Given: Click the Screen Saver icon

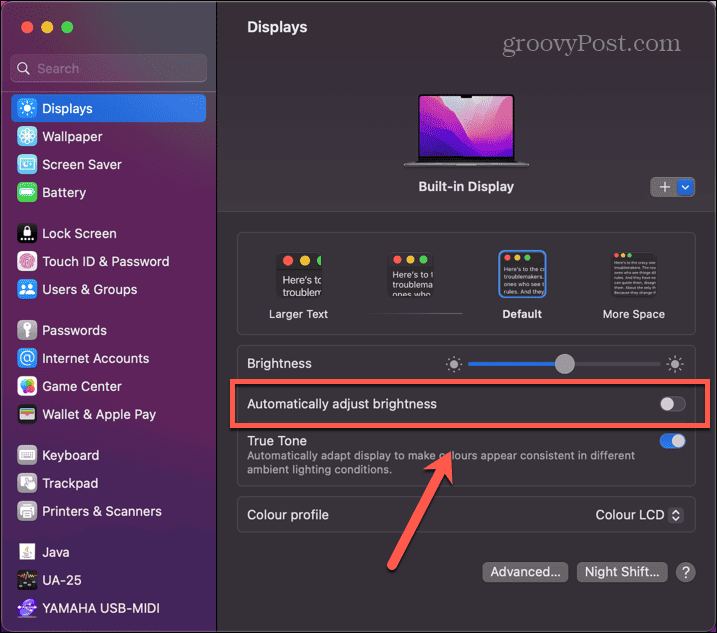Looking at the screenshot, I should [27, 164].
